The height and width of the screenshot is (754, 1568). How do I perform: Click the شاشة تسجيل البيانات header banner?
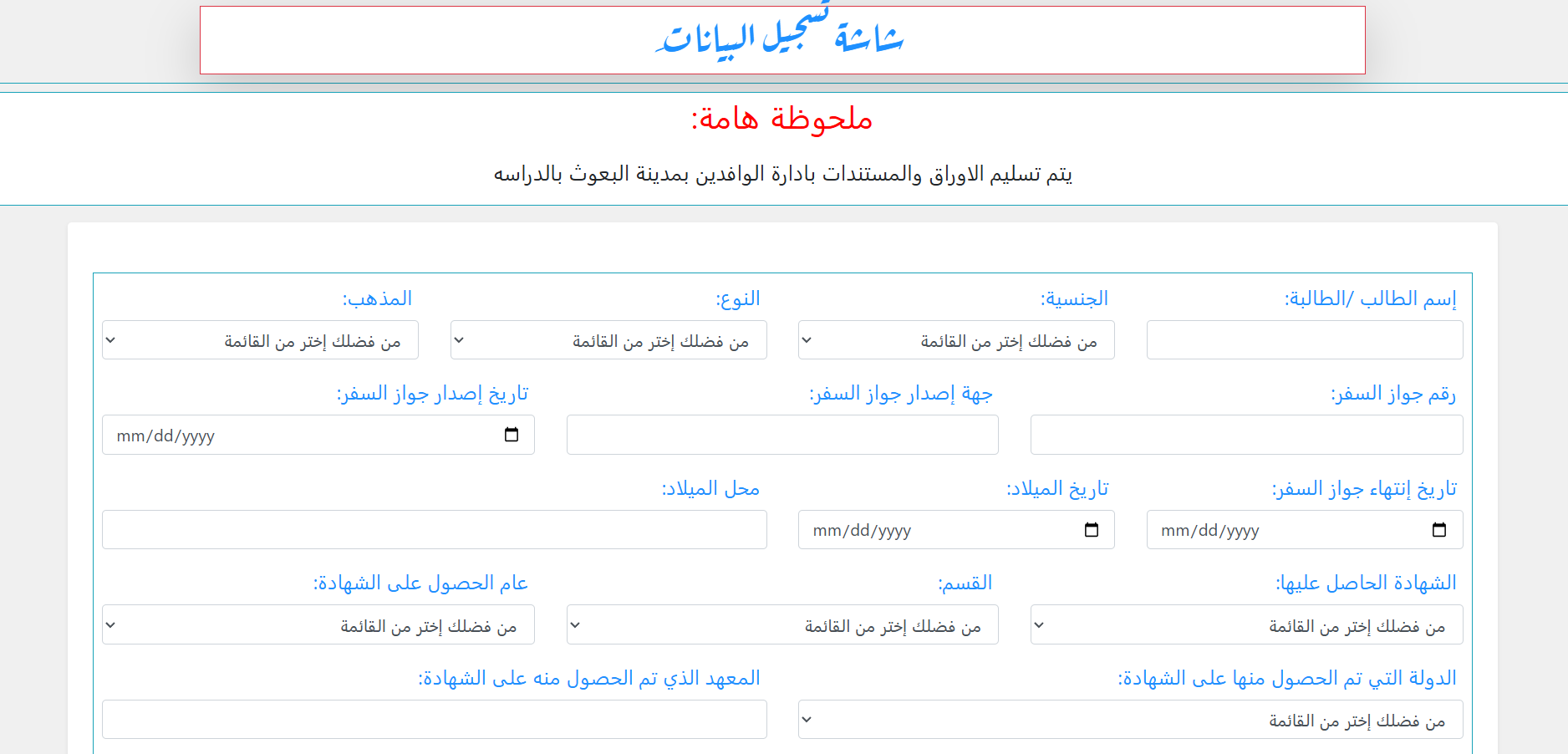coord(782,40)
